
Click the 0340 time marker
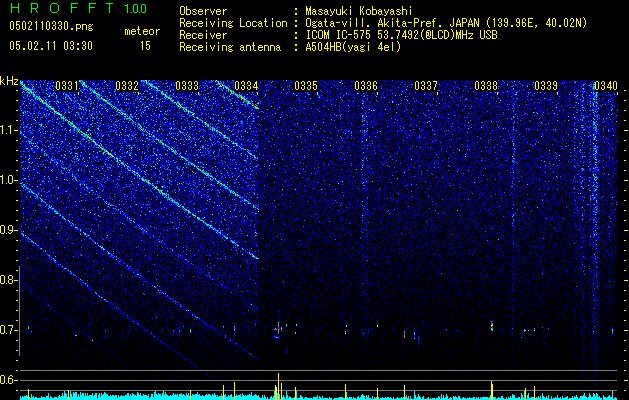coord(606,86)
